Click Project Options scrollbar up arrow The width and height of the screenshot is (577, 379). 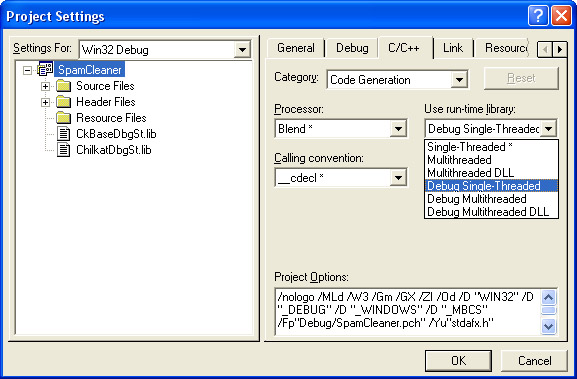click(549, 297)
